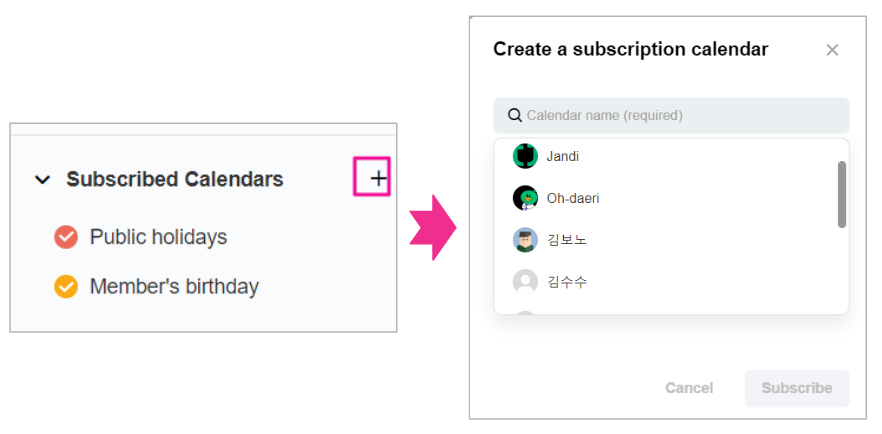Choose 김수수 in the member list
The image size is (882, 434).
point(567,282)
